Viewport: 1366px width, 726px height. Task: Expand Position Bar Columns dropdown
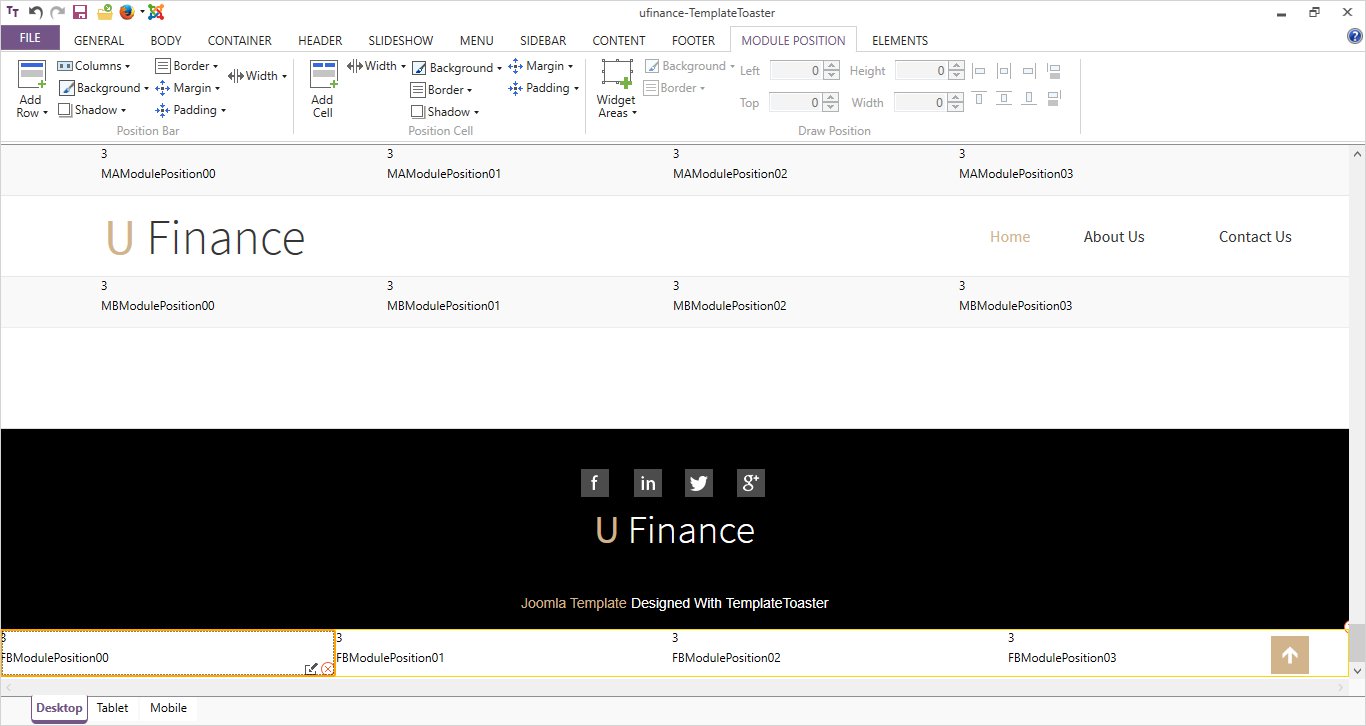[94, 66]
